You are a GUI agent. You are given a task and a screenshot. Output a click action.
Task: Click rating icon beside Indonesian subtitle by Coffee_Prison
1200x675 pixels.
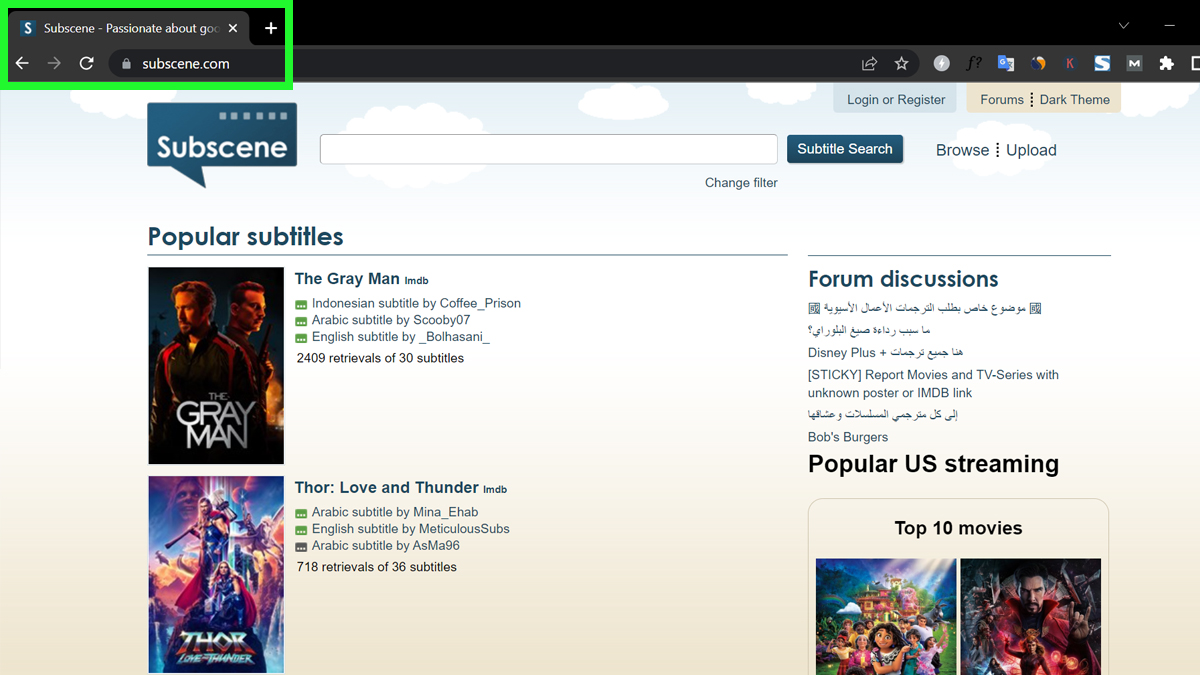[x=301, y=305]
